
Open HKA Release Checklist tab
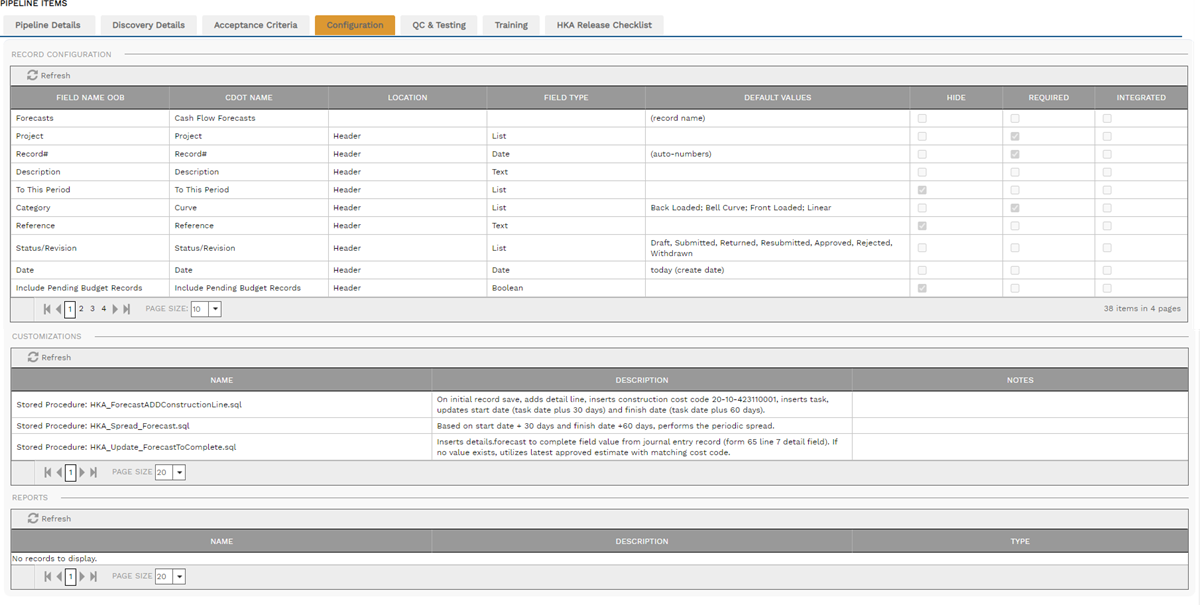tap(604, 25)
